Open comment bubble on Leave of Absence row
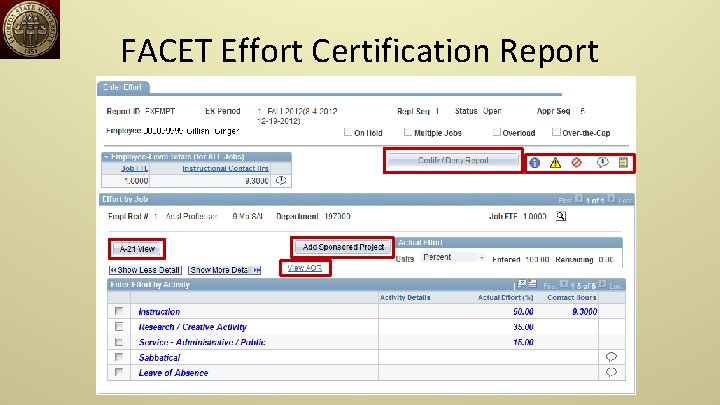The height and width of the screenshot is (405, 720). [611, 372]
